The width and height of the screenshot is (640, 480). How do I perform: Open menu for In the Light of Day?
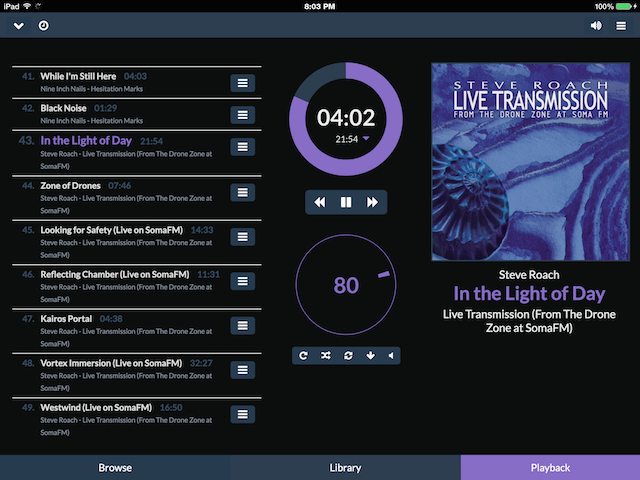pyautogui.click(x=242, y=147)
